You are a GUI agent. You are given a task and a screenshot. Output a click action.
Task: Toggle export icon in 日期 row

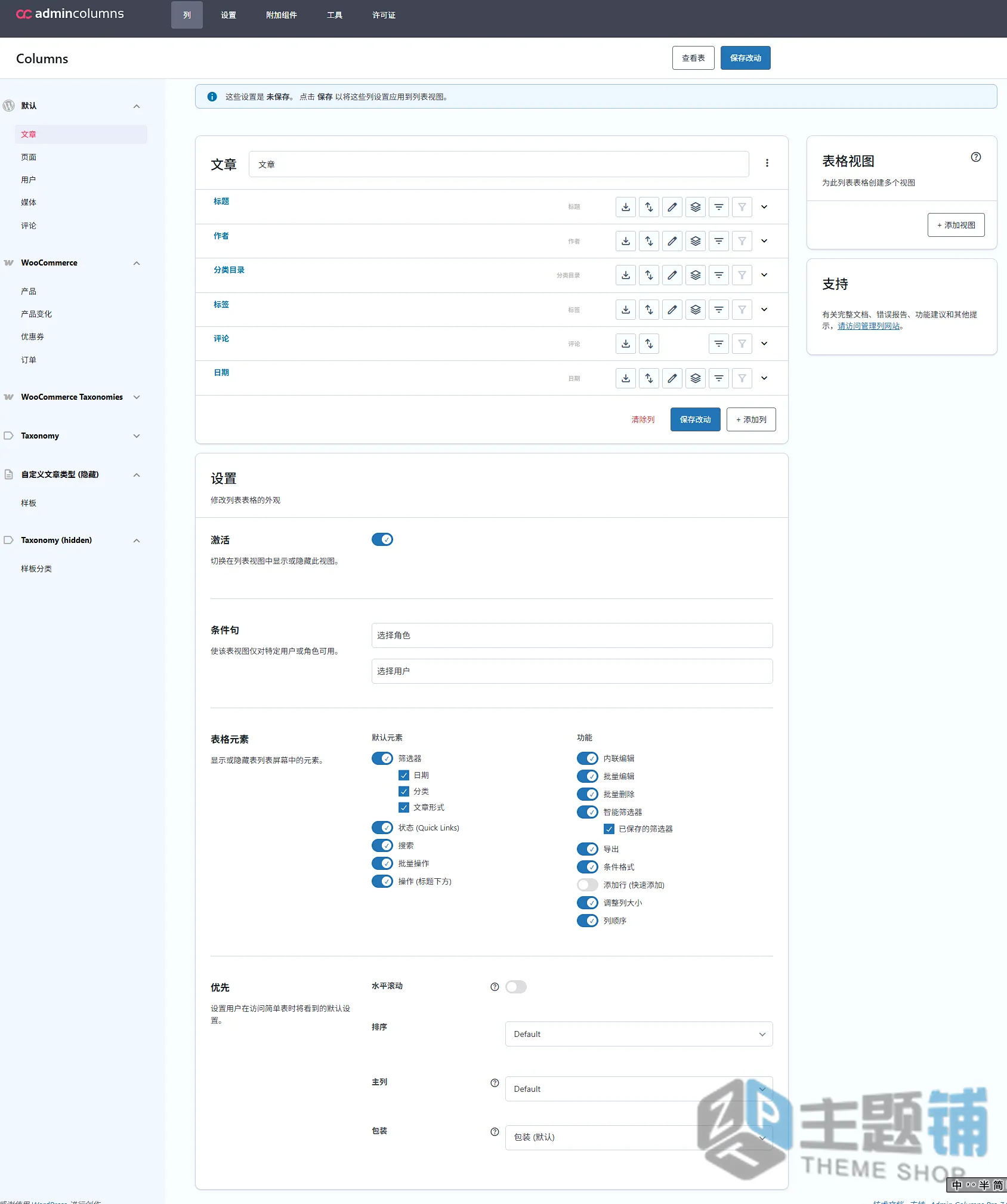[x=625, y=378]
